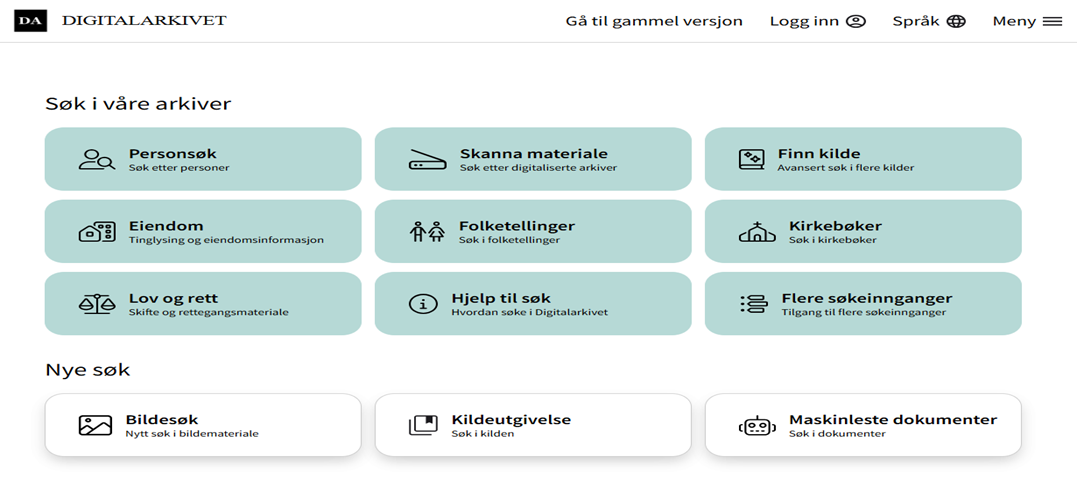
Task: Open the Skanna materiale card title
Action: pos(533,154)
